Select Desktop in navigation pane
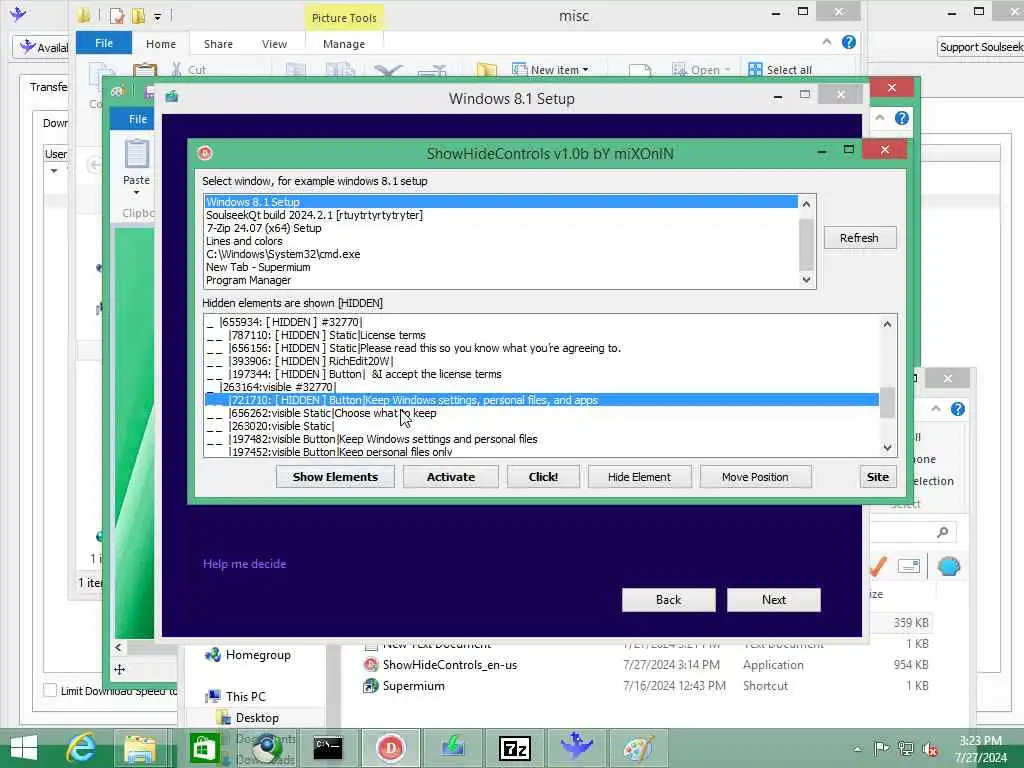 [257, 717]
